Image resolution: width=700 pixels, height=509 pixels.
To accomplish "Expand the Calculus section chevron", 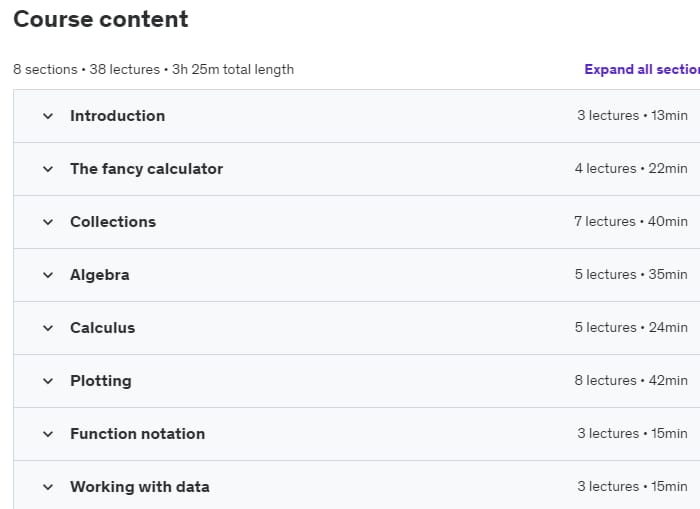I will pos(48,328).
